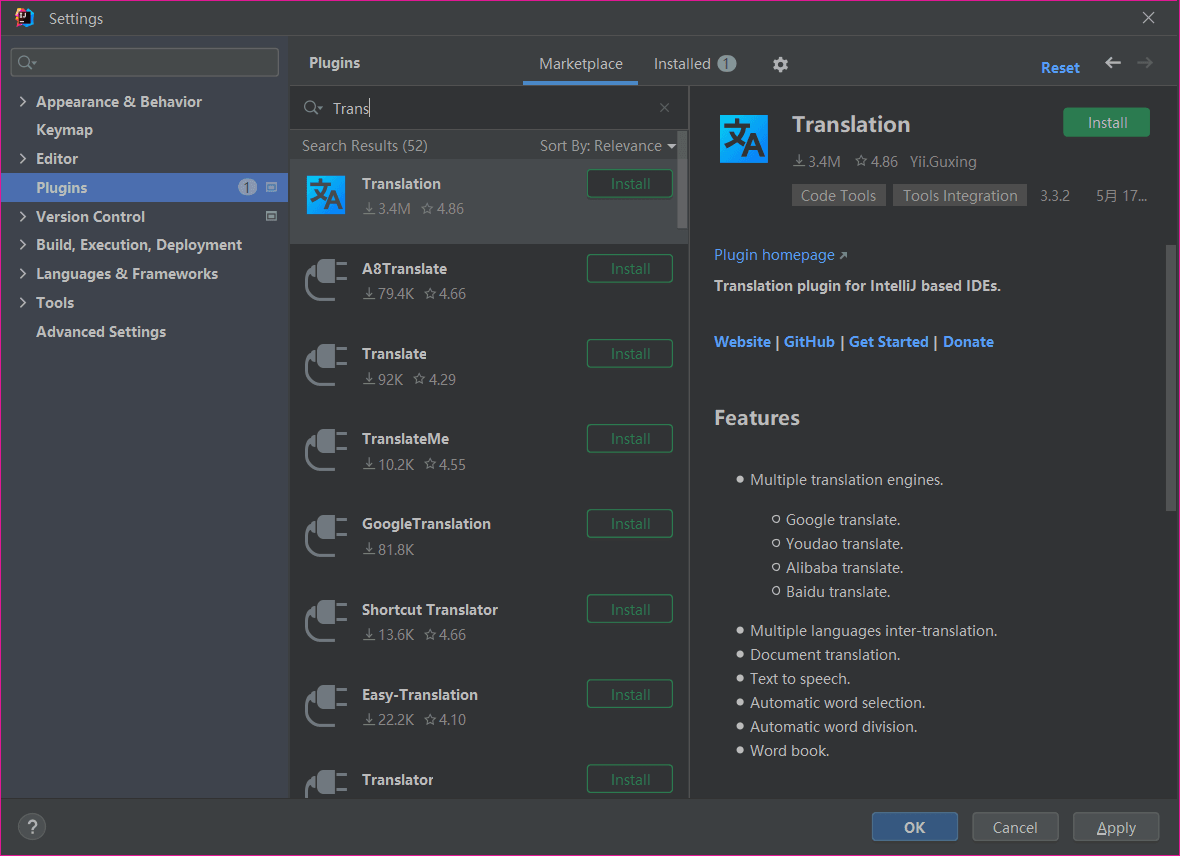Click the project-level icon beside Version Control
Image resolution: width=1180 pixels, height=856 pixels.
[272, 216]
